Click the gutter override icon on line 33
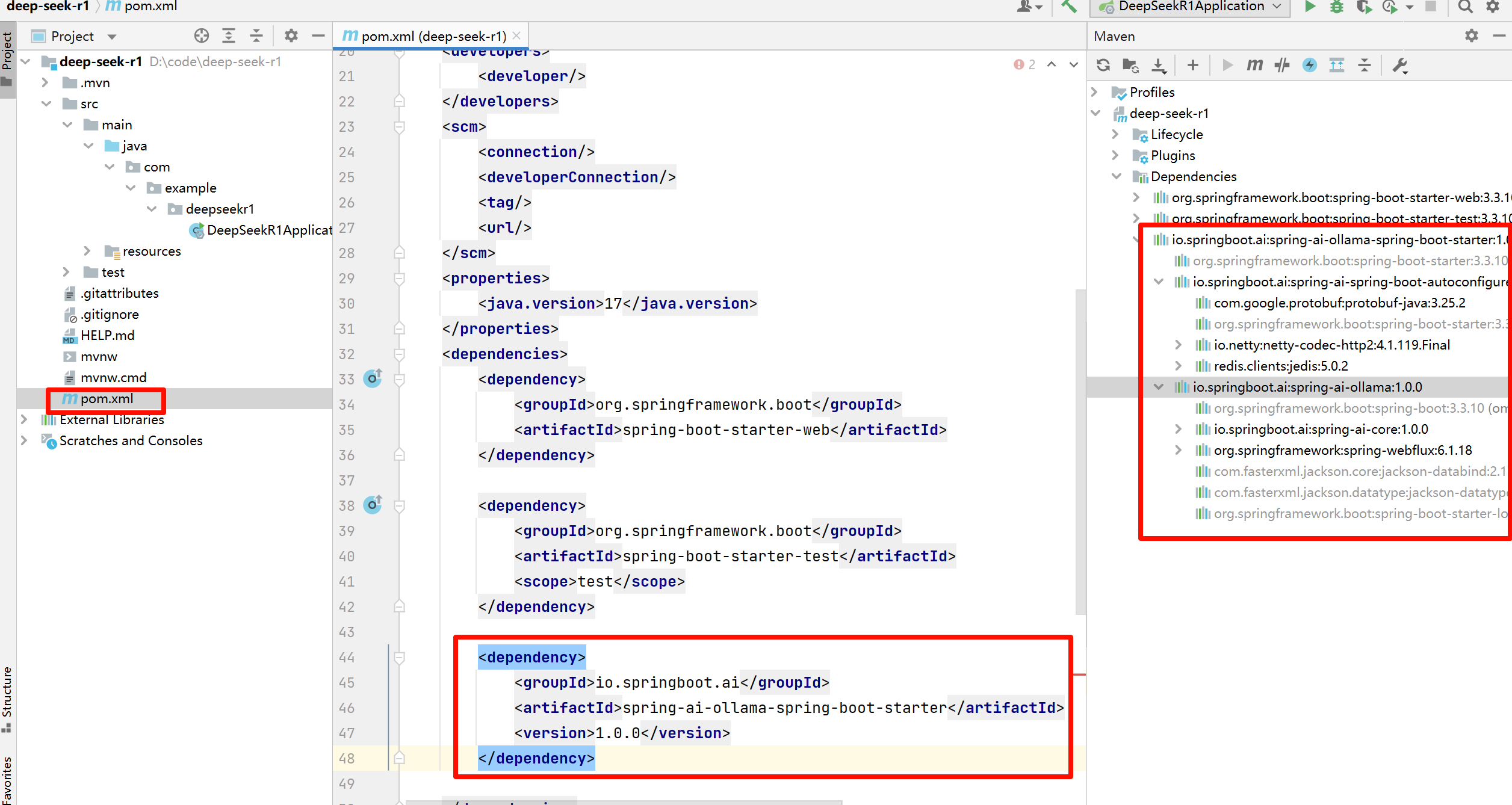Screen dimensions: 1512x805 click(373, 378)
